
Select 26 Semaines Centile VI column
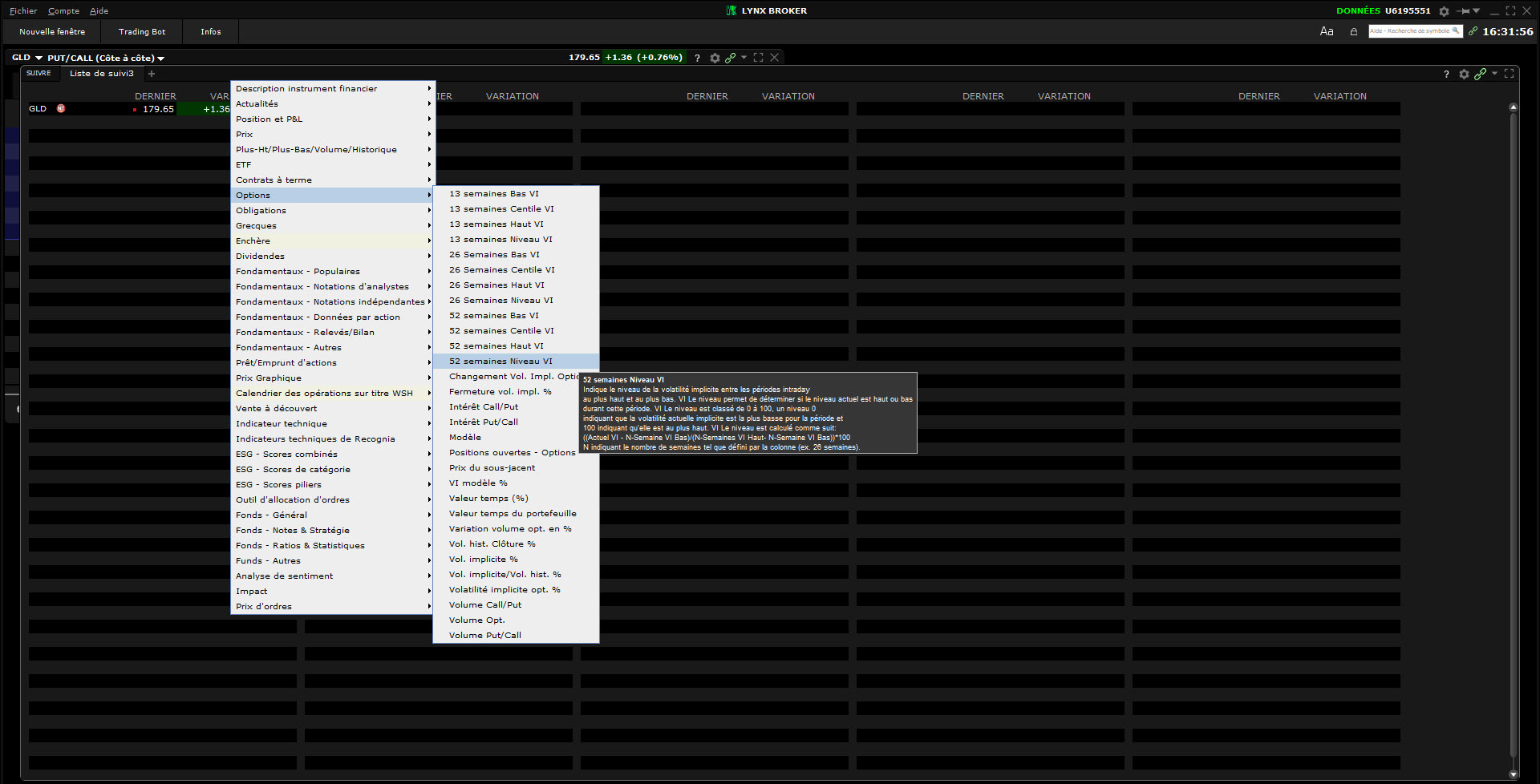pyautogui.click(x=516, y=270)
